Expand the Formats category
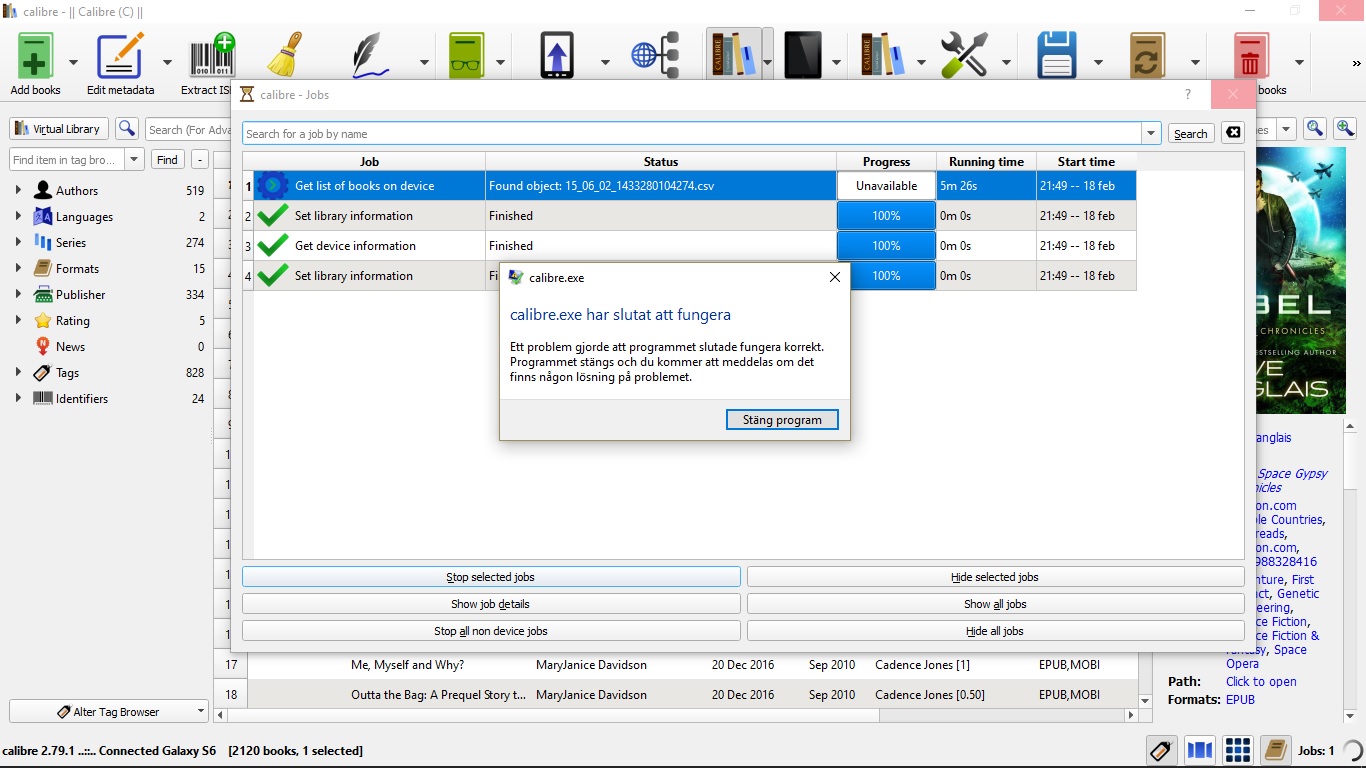Viewport: 1366px width, 768px height. [x=18, y=268]
